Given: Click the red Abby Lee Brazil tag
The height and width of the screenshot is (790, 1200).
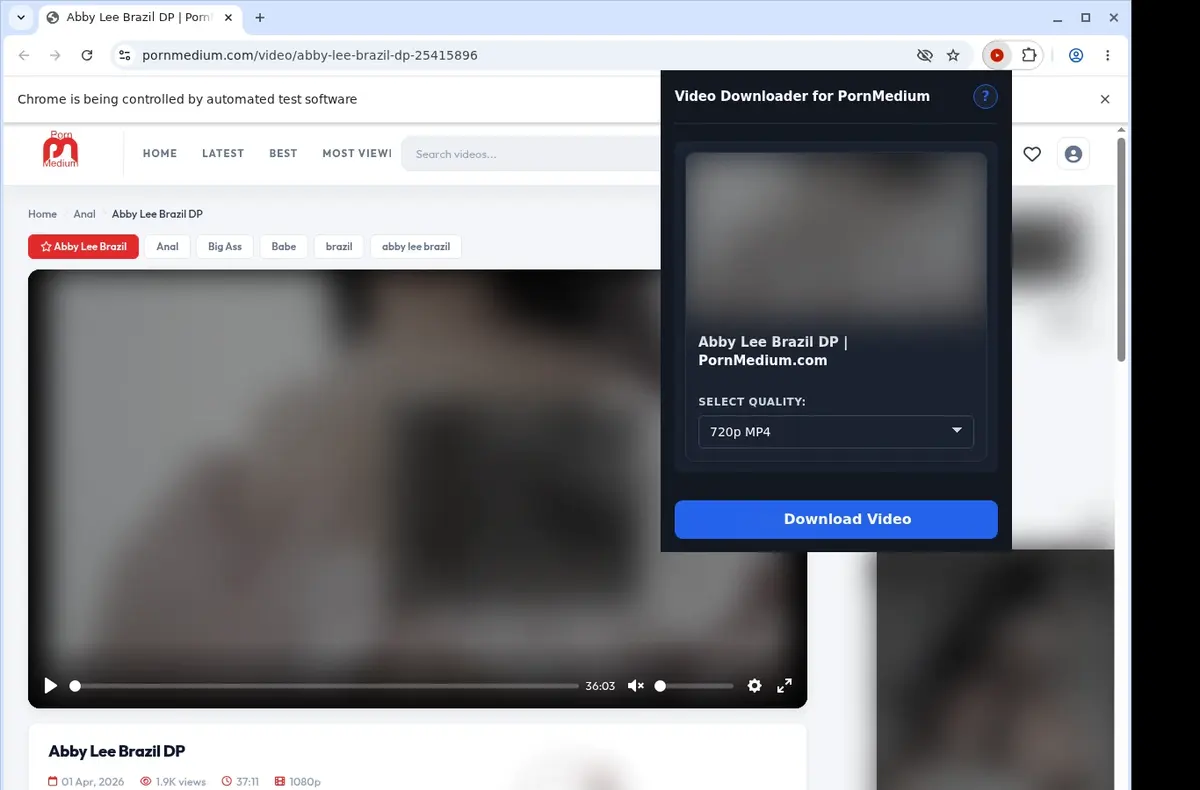Looking at the screenshot, I should tap(83, 246).
